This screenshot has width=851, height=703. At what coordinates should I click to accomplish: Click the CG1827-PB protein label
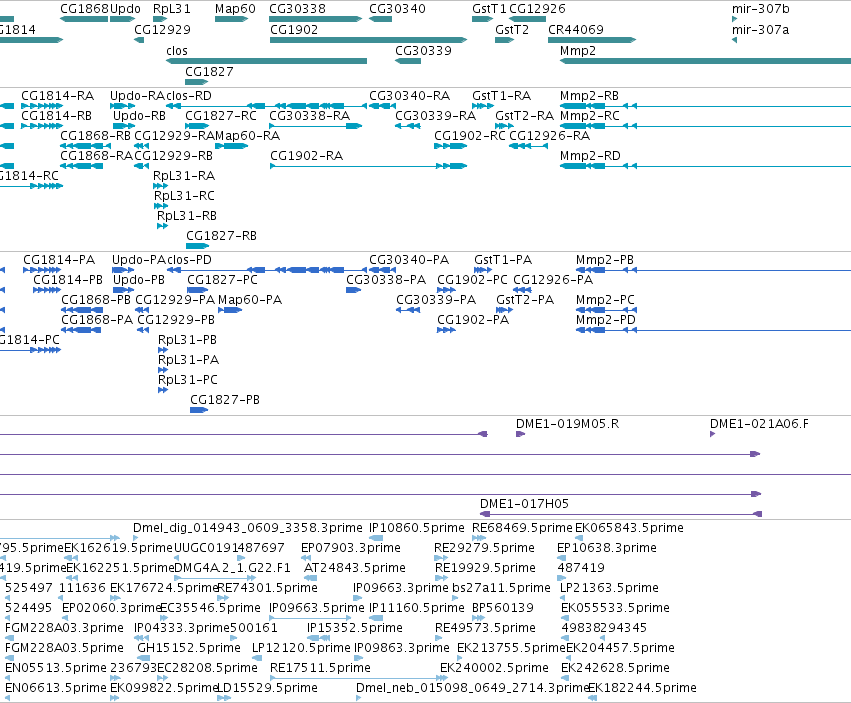pos(225,400)
